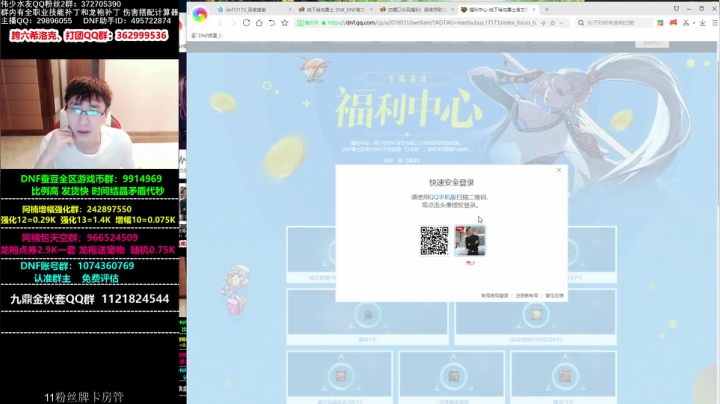Click the undo closed tab icon
Viewport: 720px width, 404px height.
pos(272,22)
